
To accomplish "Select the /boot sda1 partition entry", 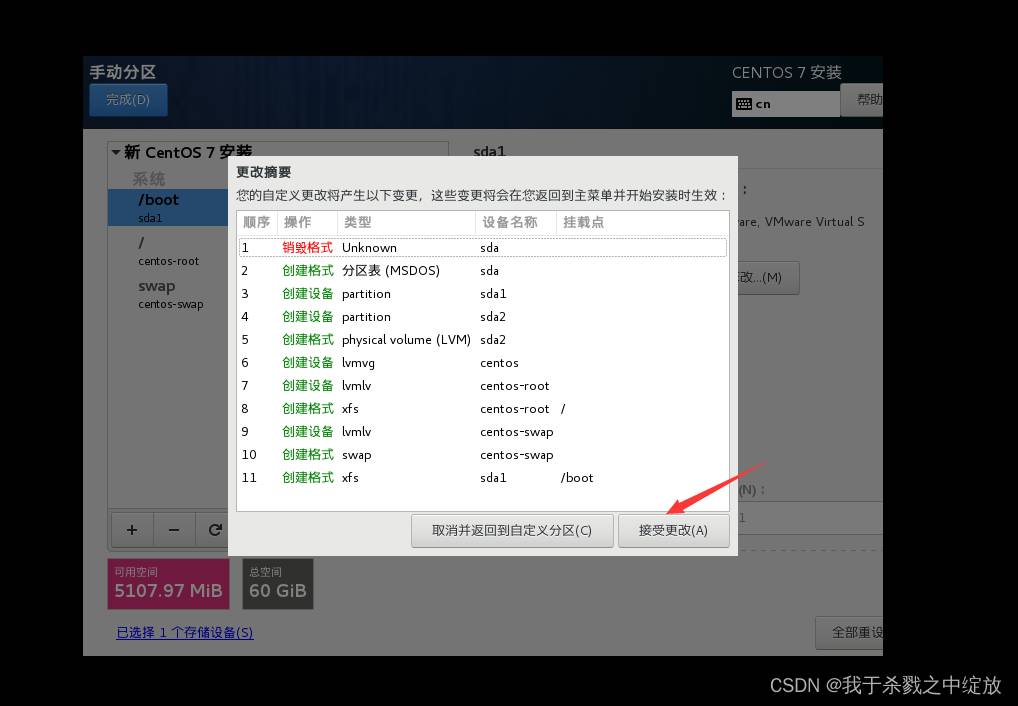I will [167, 207].
